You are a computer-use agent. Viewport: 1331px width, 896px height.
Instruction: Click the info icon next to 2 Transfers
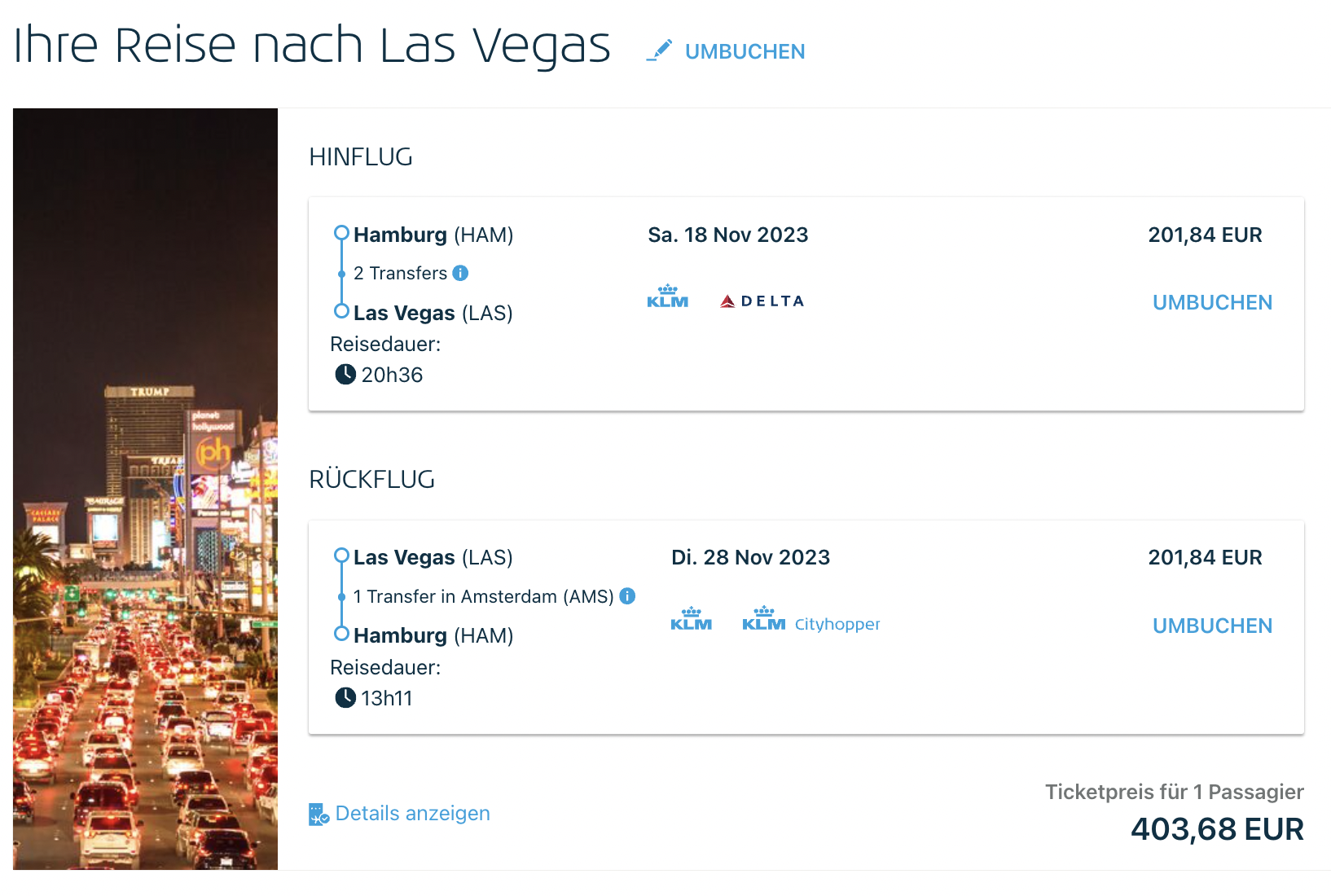460,273
